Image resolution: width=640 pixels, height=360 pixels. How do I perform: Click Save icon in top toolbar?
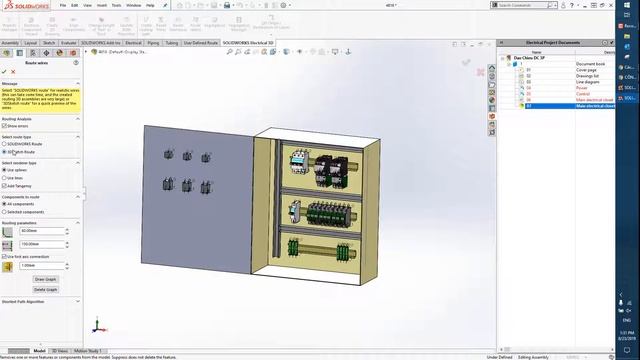coord(214,5)
